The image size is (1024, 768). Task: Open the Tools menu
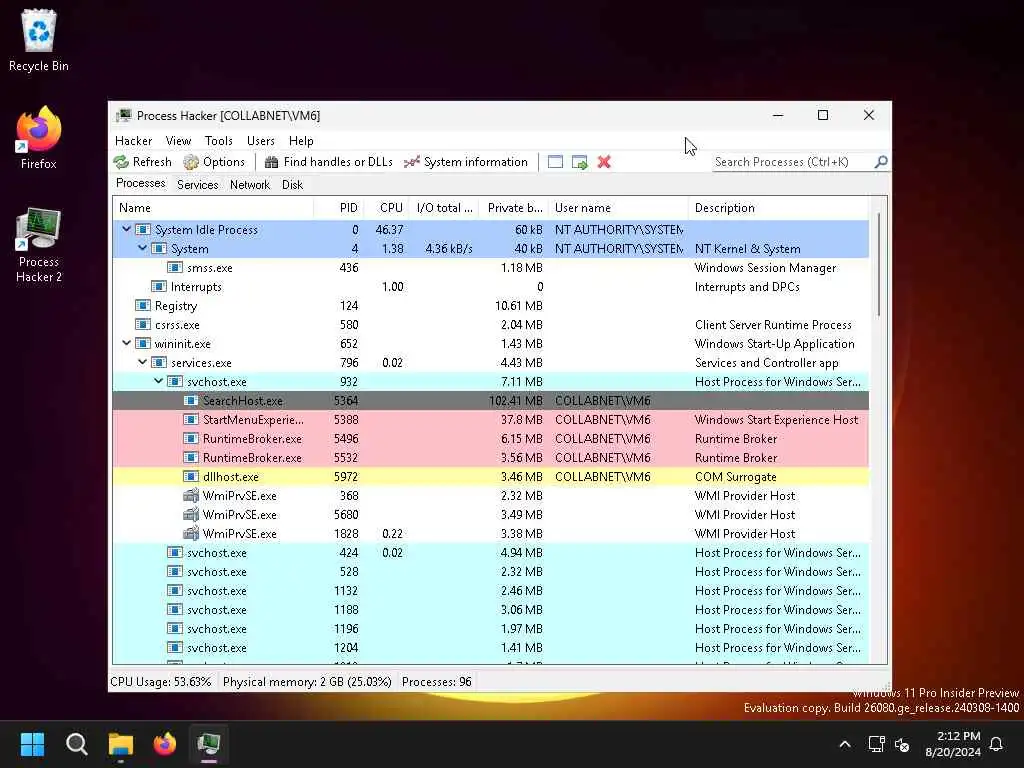pos(219,141)
